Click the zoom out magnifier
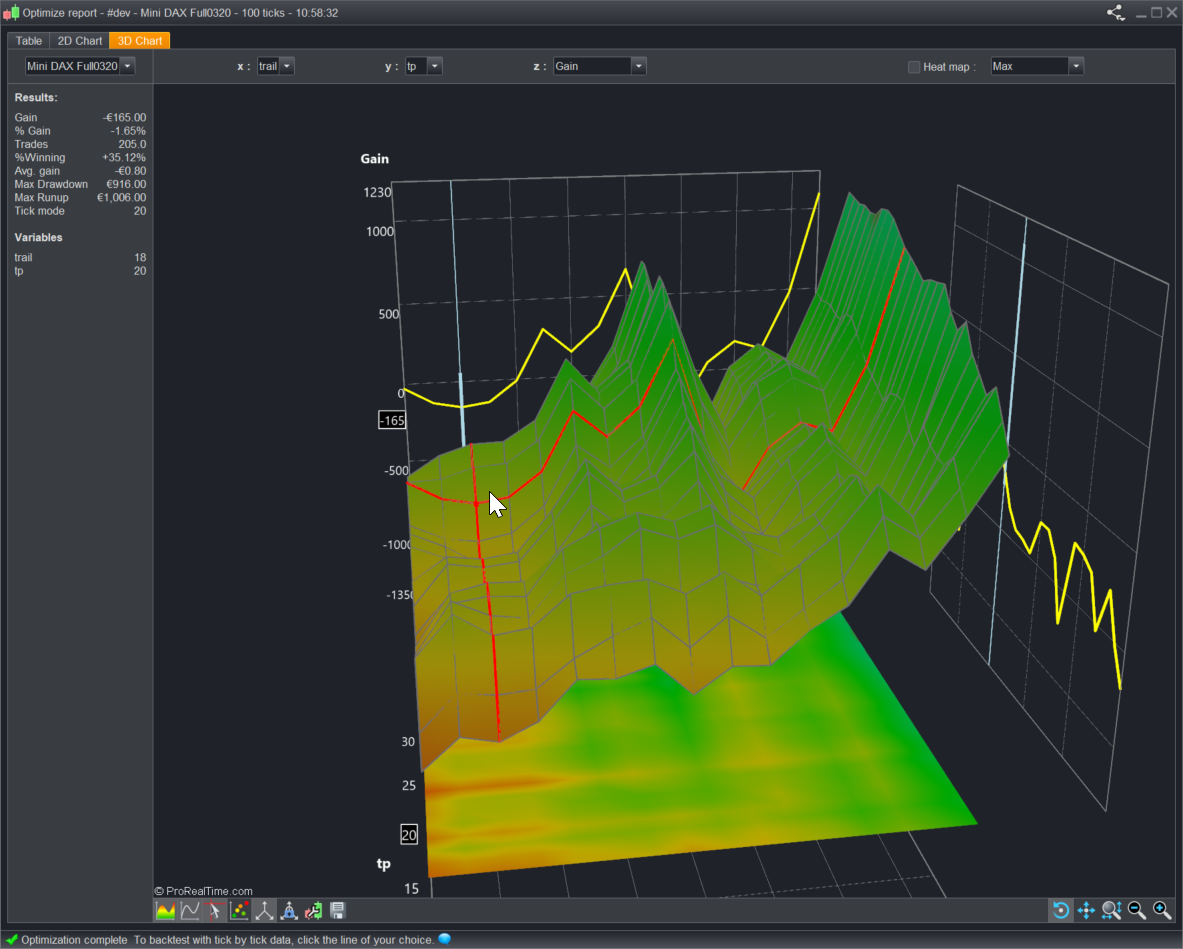This screenshot has height=949, width=1183. pyautogui.click(x=1137, y=910)
